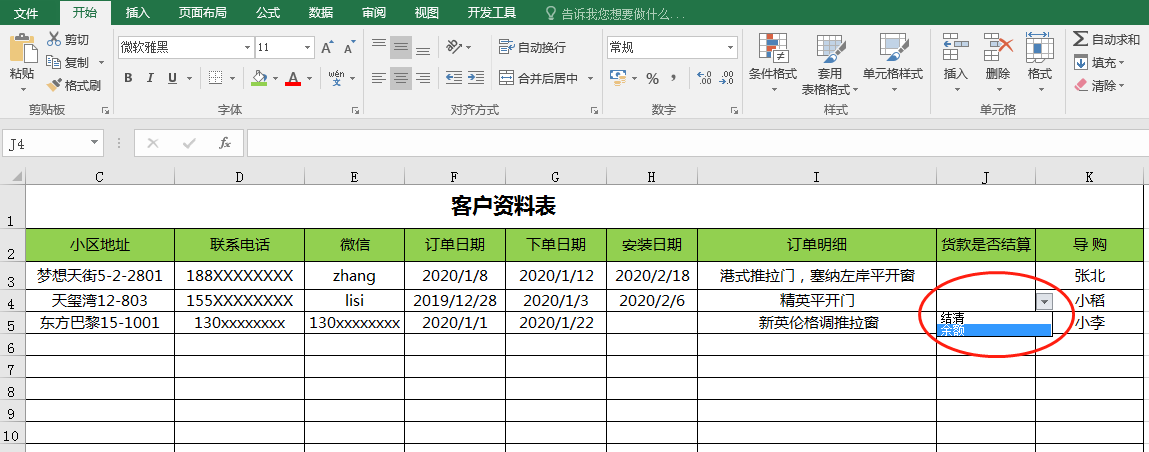Open Cell Styles (单元格样式)
1149x452 pixels.
tap(893, 64)
